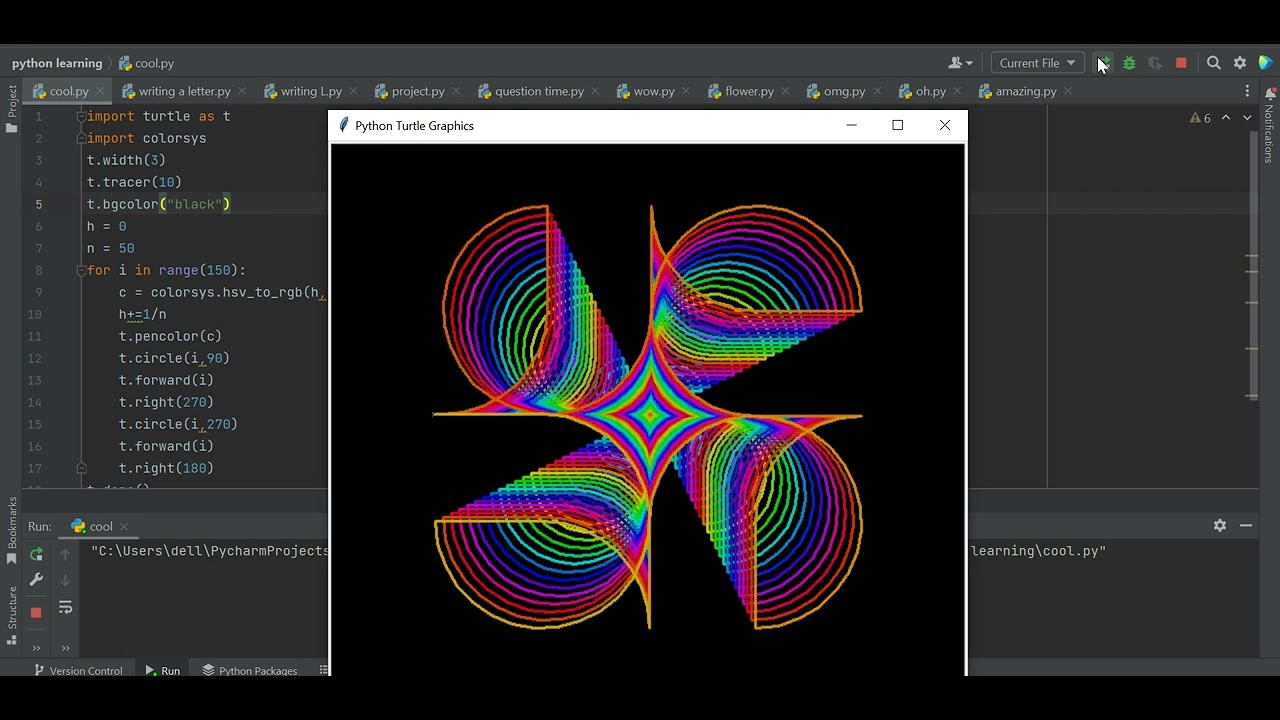Click on code text t.bgcolor("black")
Screen dimensions: 1280x720
click(158, 204)
